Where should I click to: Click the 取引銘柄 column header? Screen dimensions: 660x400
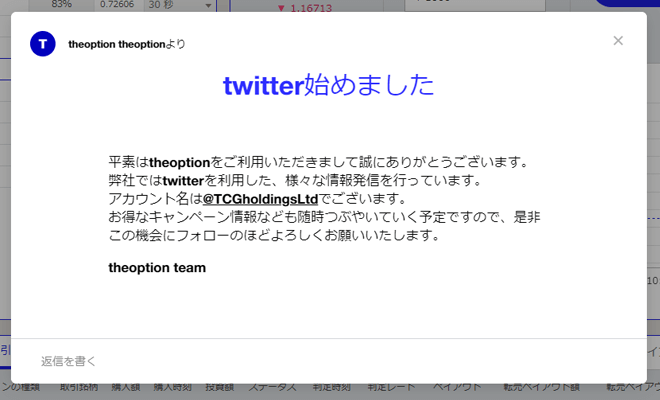point(79,387)
